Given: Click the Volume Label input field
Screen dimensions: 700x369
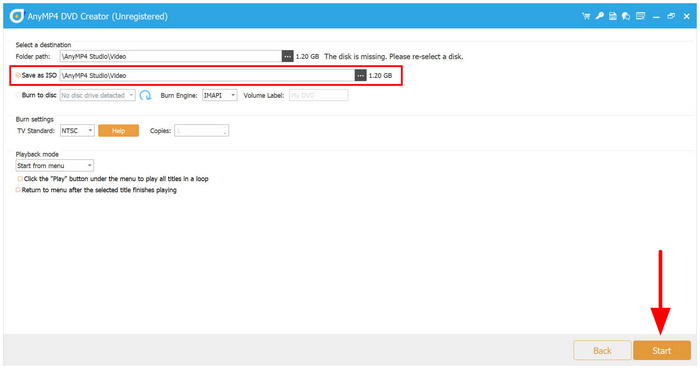Looking at the screenshot, I should click(x=318, y=95).
